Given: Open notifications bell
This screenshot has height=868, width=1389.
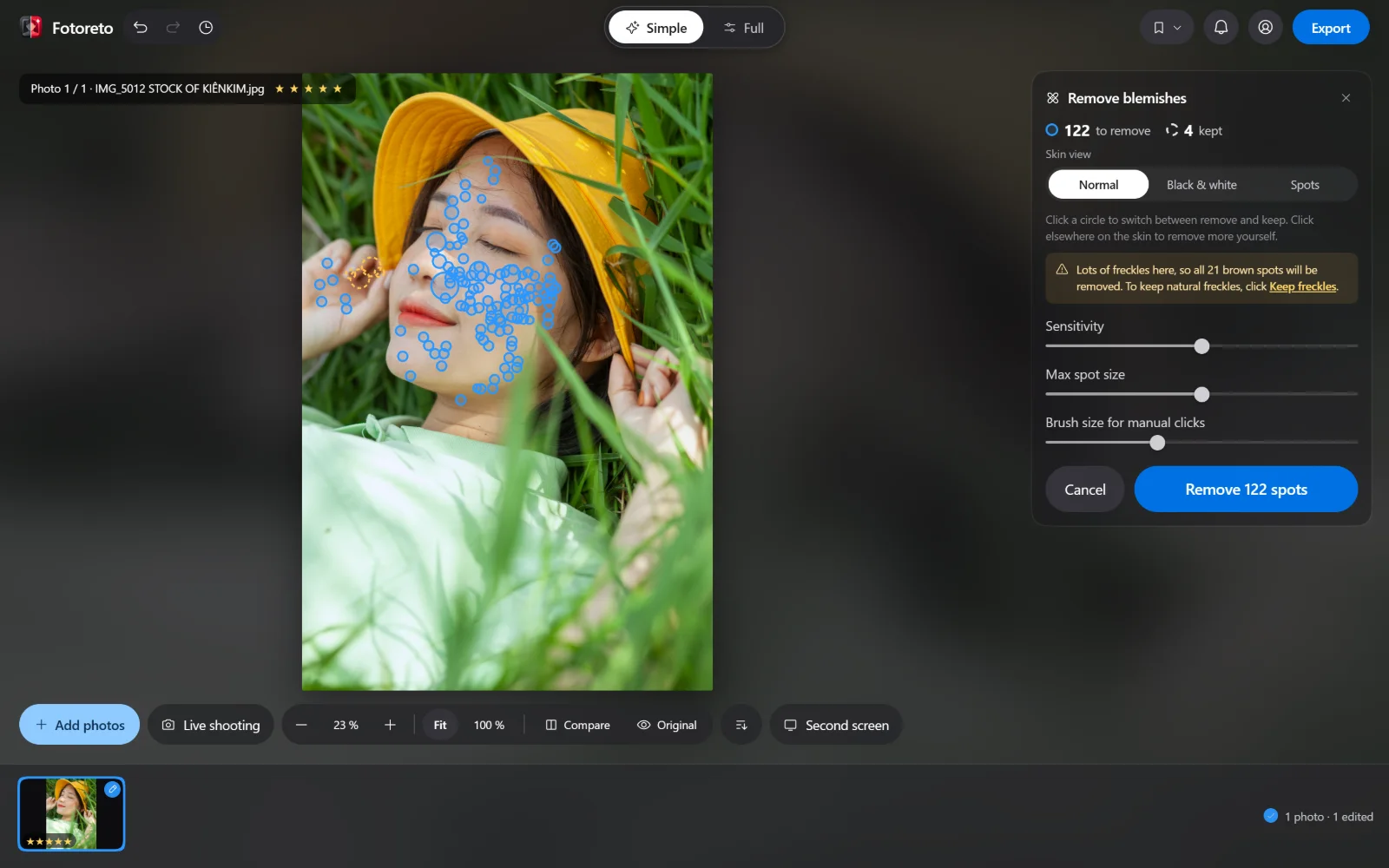Looking at the screenshot, I should coord(1221,28).
